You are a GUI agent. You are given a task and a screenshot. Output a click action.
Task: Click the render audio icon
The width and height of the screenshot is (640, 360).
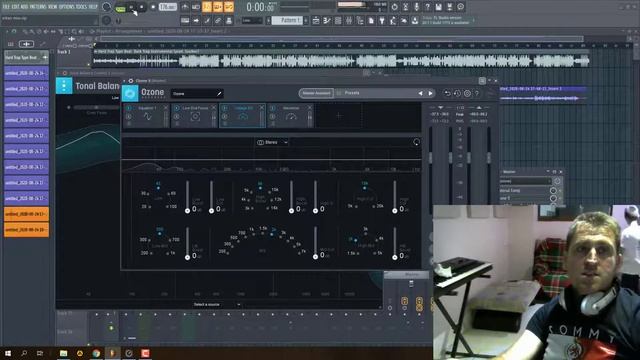pyautogui.click(x=449, y=7)
